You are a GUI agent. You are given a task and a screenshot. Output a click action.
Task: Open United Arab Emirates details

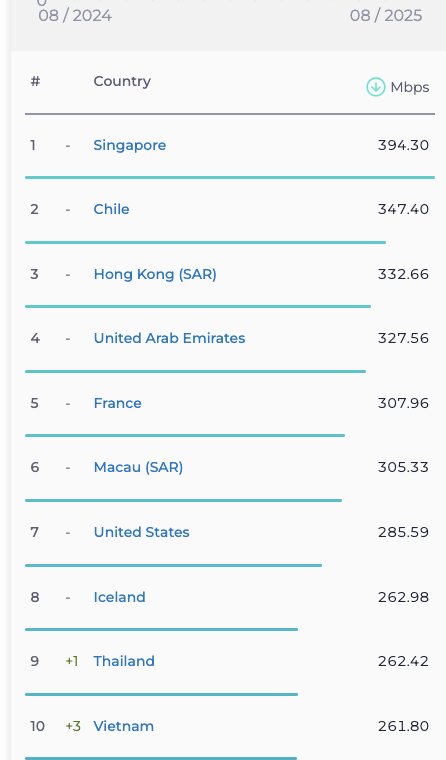(169, 338)
